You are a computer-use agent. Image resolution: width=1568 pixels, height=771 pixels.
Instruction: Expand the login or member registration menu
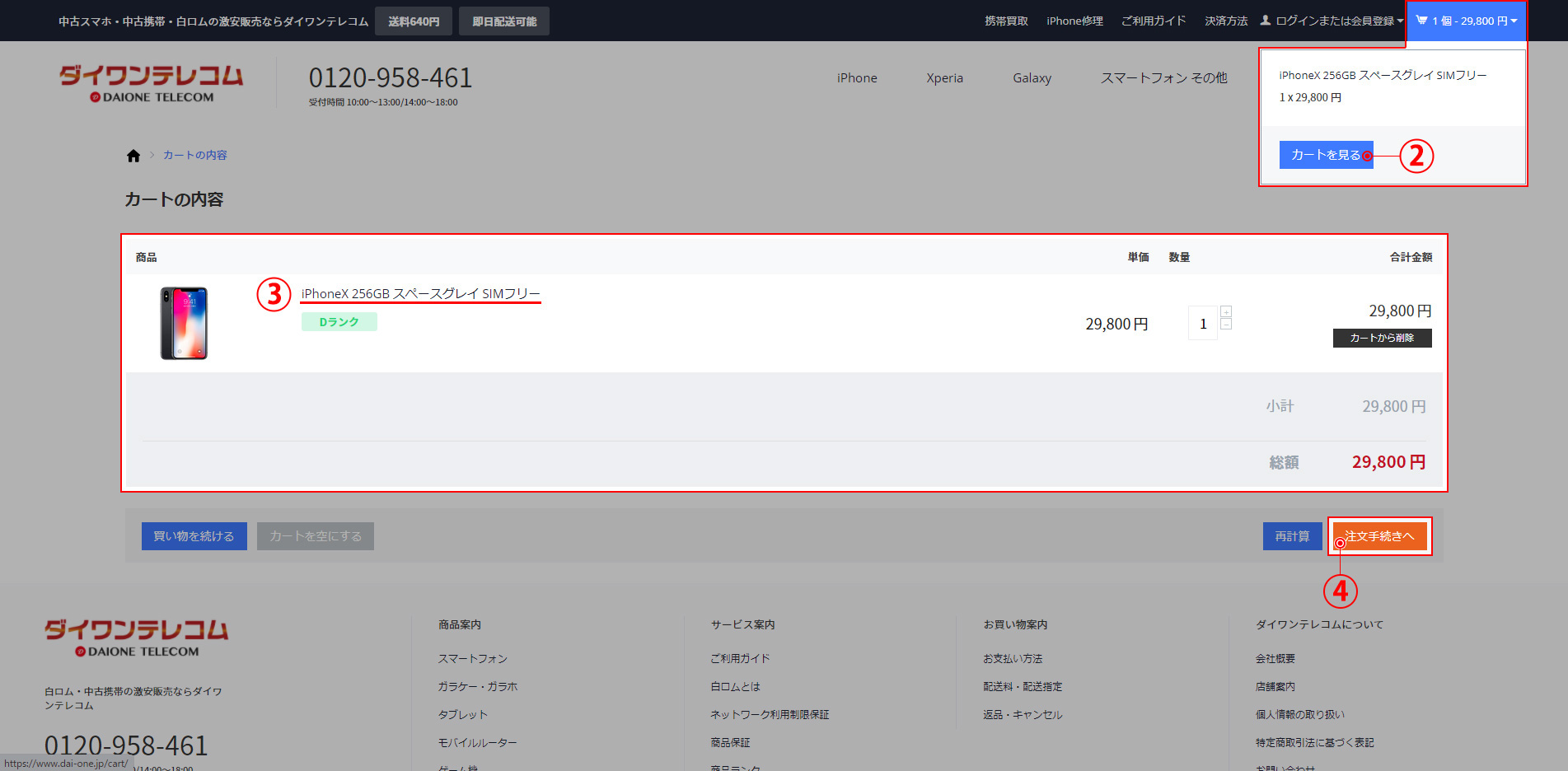click(x=1332, y=21)
